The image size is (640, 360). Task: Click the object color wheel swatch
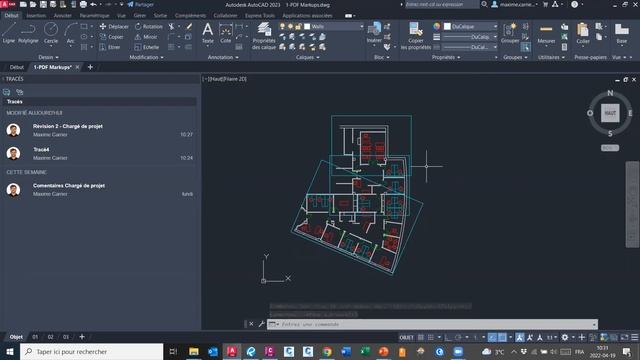tap(437, 27)
